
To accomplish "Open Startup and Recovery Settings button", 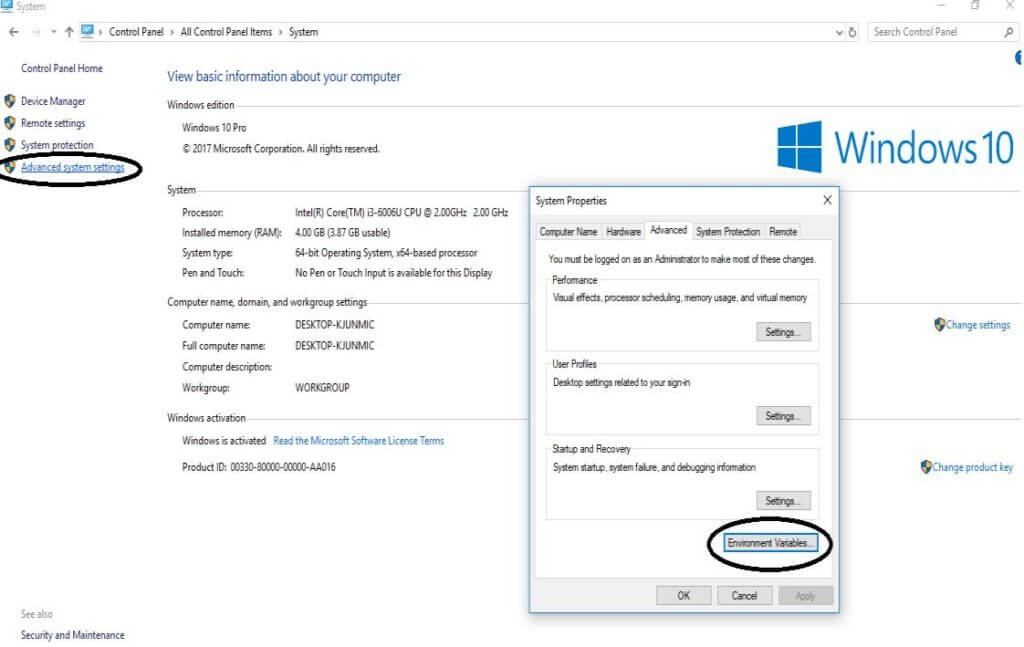I will pos(783,501).
